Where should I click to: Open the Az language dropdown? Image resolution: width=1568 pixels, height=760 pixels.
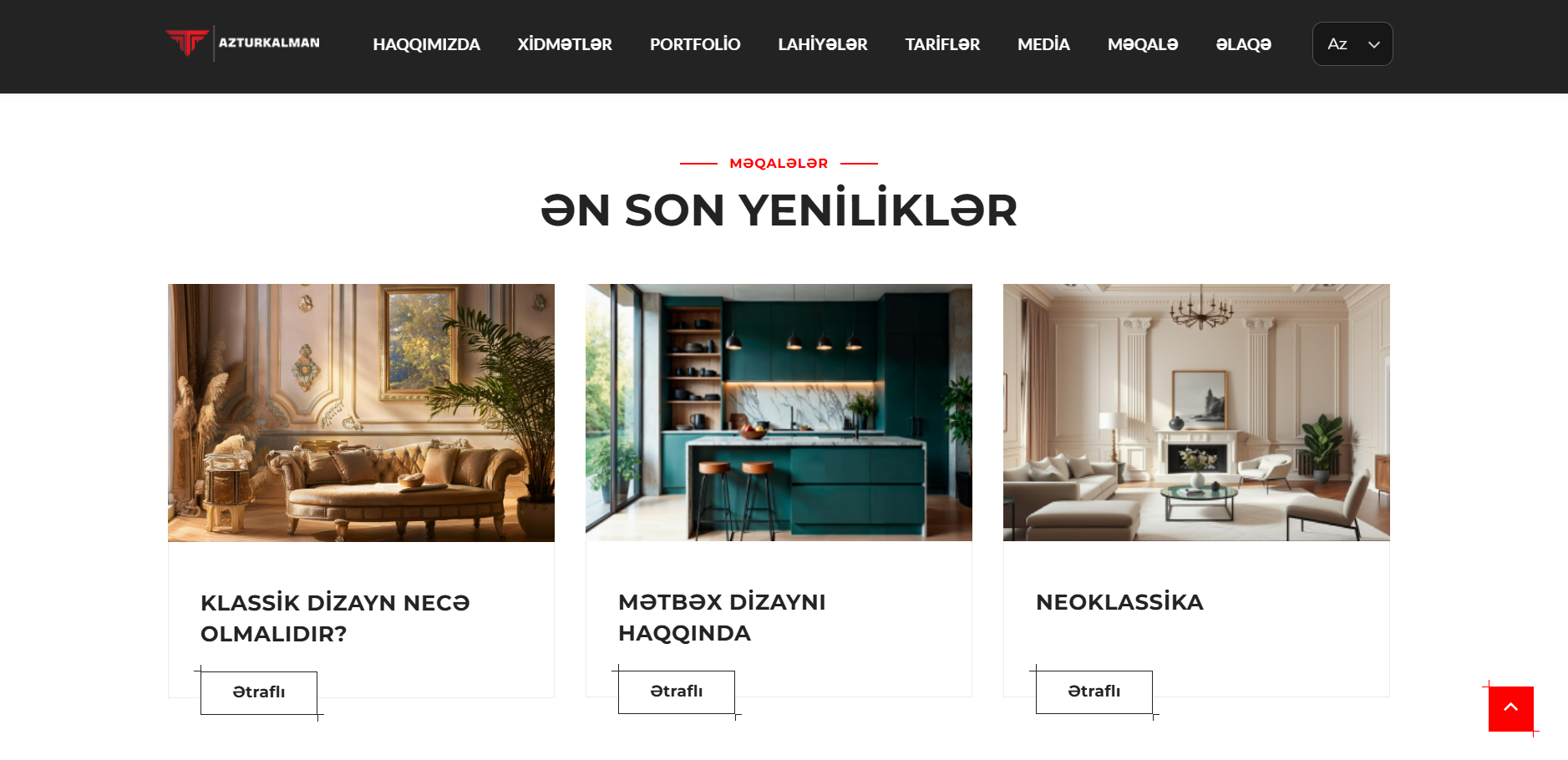(x=1352, y=44)
